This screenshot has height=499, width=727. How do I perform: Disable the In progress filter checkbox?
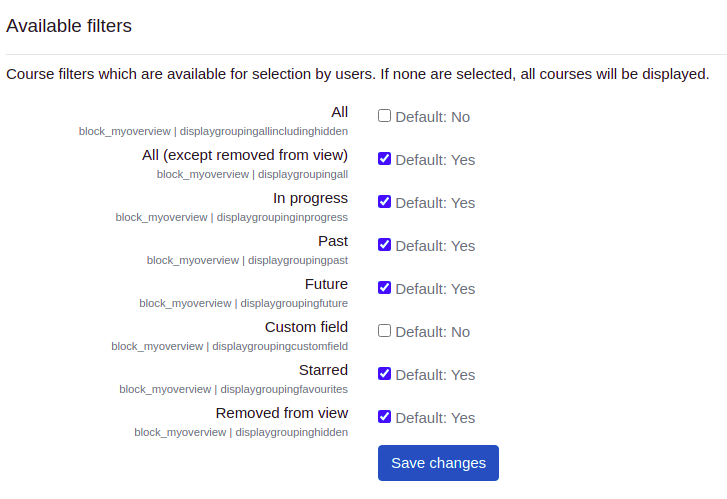tap(384, 202)
